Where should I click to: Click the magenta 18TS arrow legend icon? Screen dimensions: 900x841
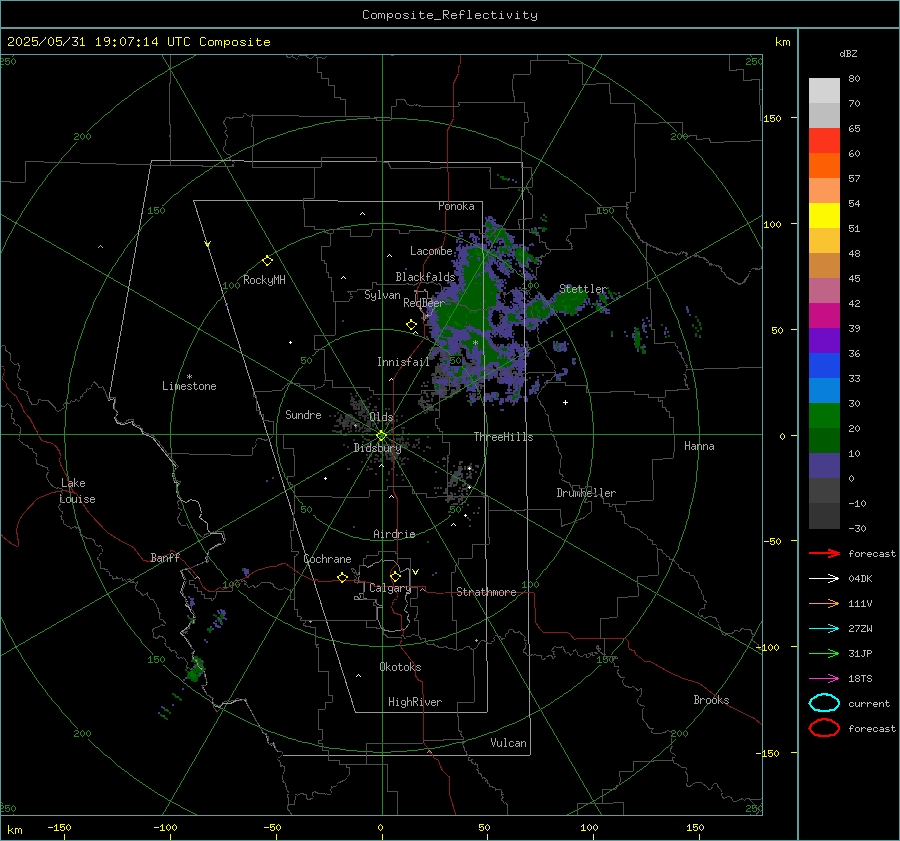click(824, 679)
